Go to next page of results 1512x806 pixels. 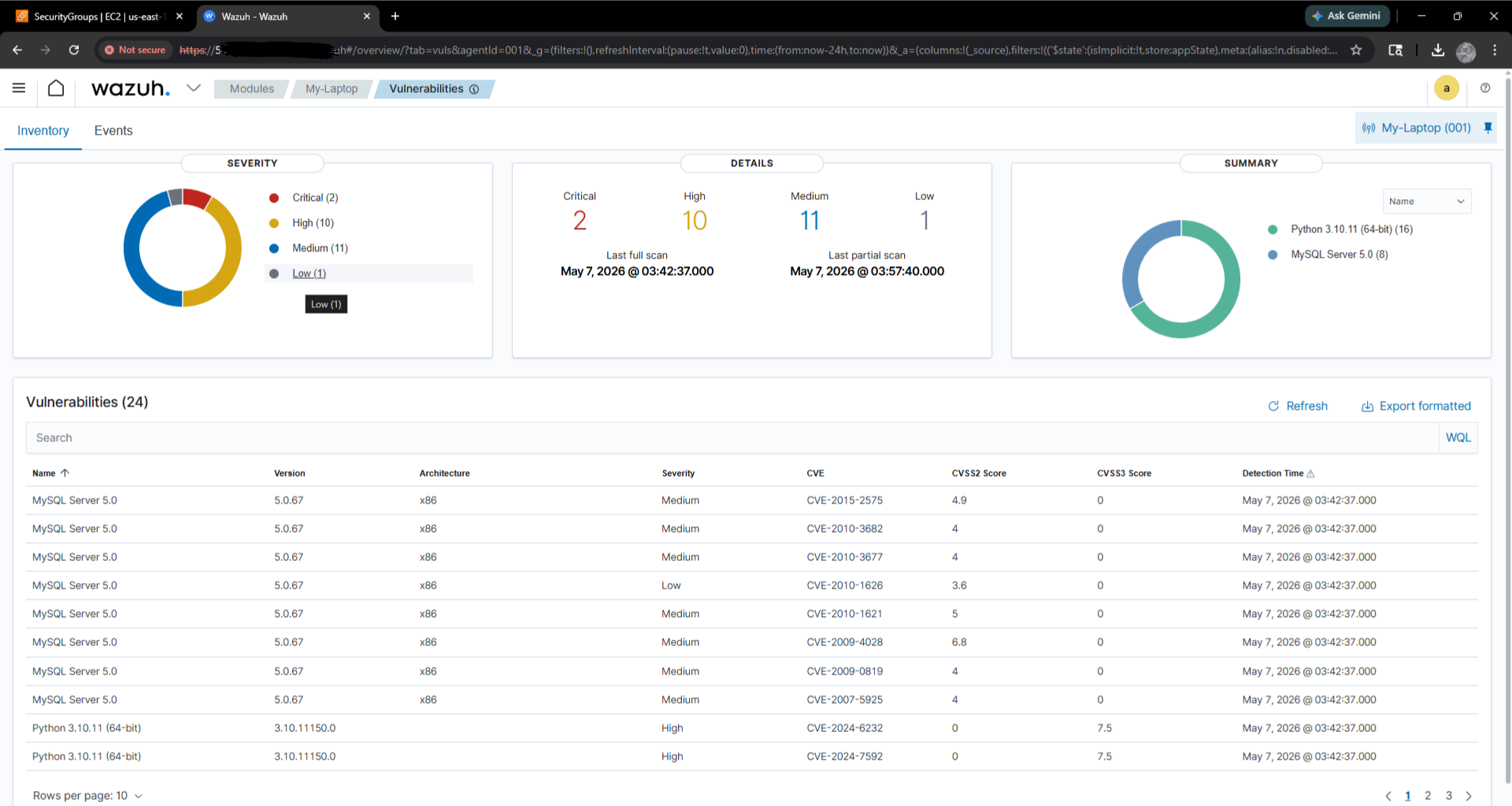(x=1469, y=796)
